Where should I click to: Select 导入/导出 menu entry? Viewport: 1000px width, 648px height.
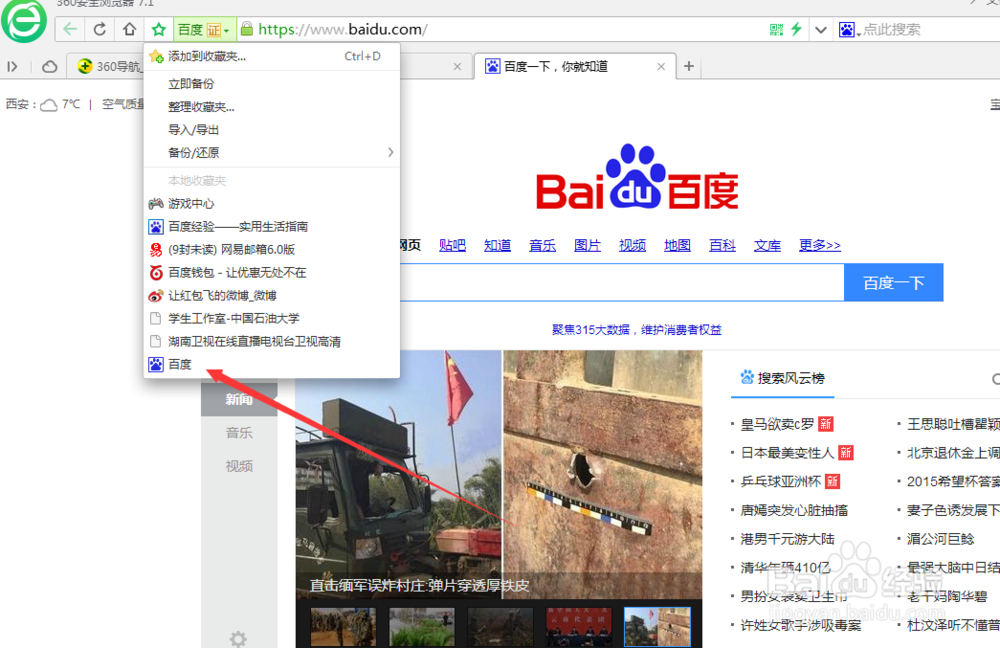click(x=272, y=129)
